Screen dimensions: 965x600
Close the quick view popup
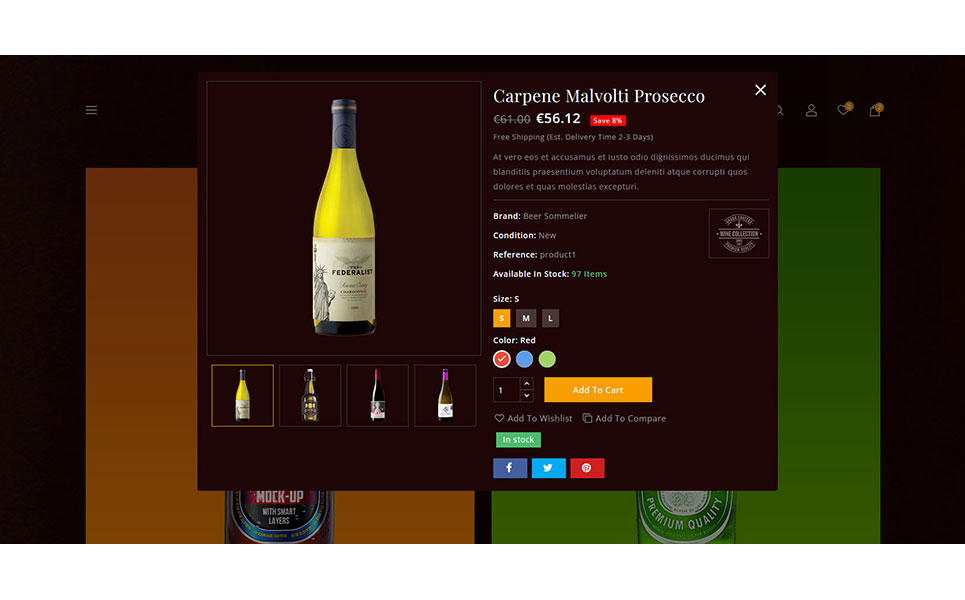(x=761, y=90)
